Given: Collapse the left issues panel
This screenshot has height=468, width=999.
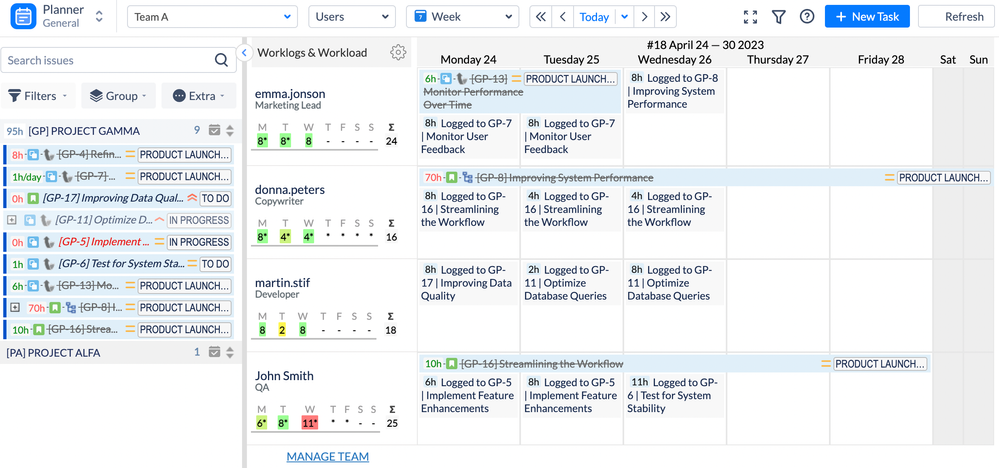Looking at the screenshot, I should tap(245, 53).
